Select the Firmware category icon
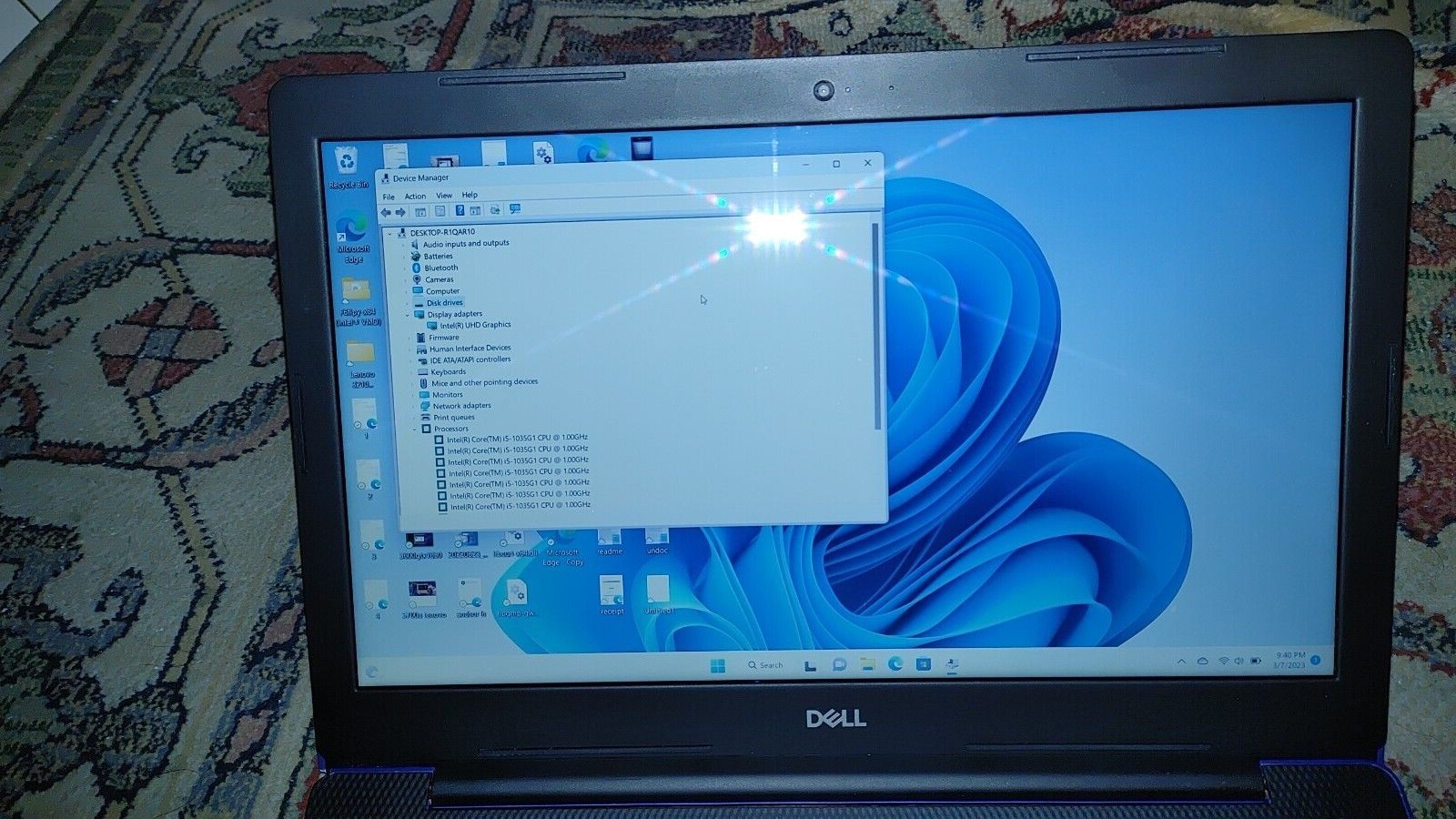 pos(421,338)
